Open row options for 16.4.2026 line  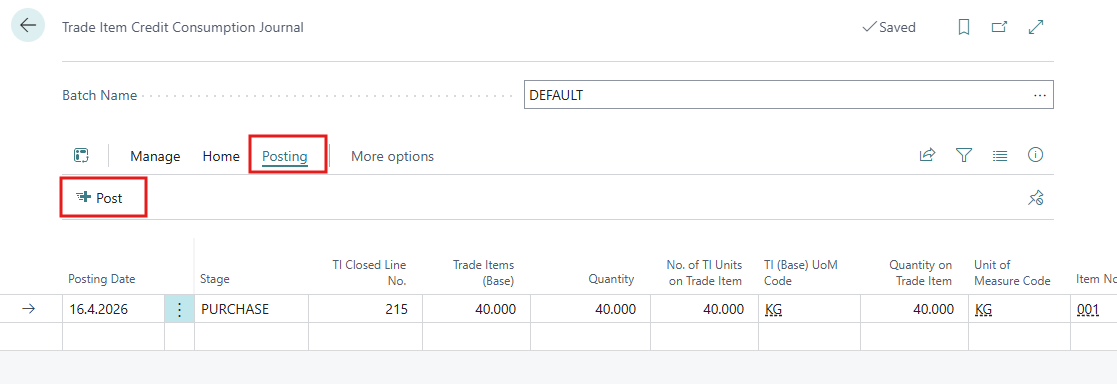point(179,309)
